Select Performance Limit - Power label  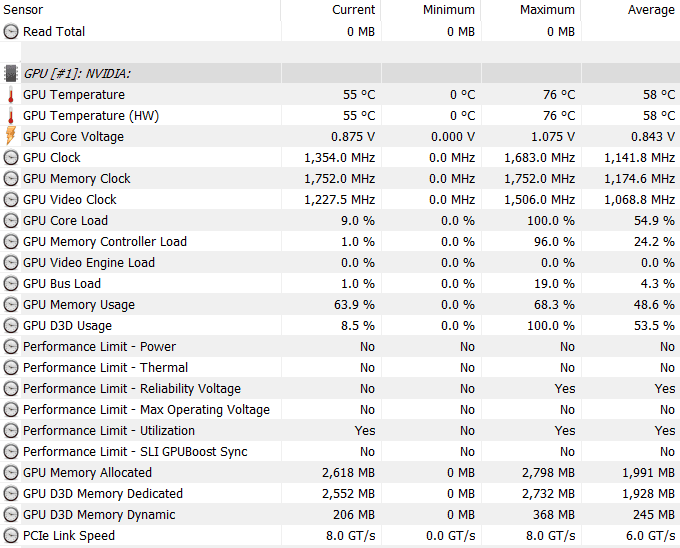point(99,346)
